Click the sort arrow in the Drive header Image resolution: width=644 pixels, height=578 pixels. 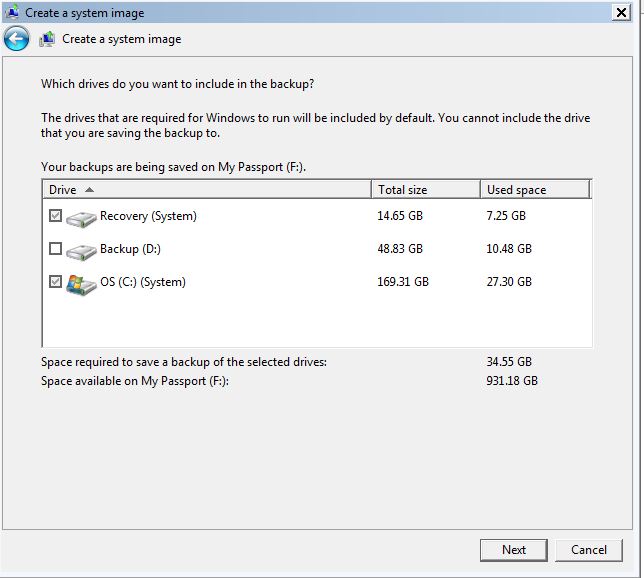(90, 189)
